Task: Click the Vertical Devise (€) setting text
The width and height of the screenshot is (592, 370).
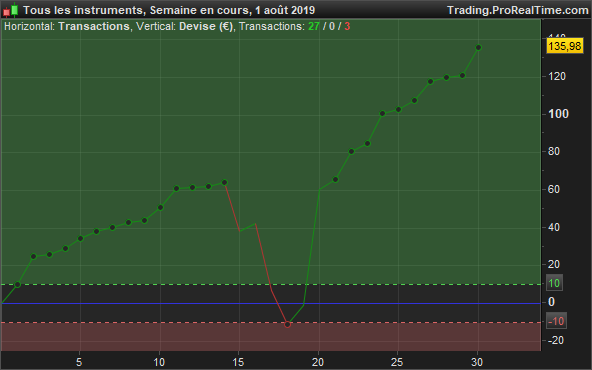Action: click(x=185, y=26)
